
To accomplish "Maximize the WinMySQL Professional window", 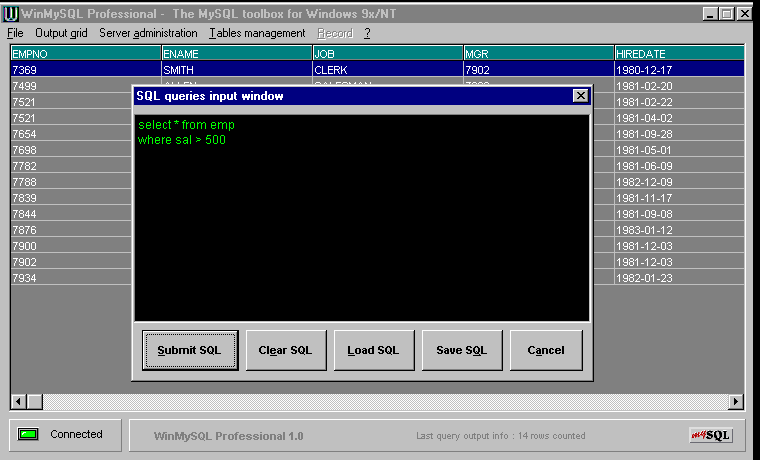I will [727, 14].
